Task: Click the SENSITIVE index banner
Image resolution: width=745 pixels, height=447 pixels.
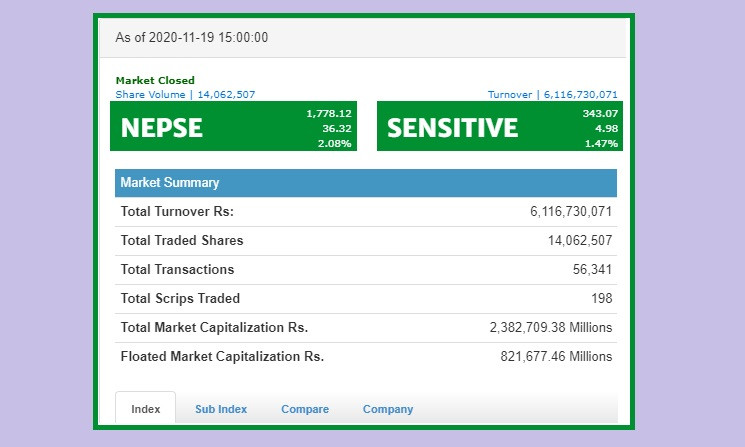Action: point(500,126)
